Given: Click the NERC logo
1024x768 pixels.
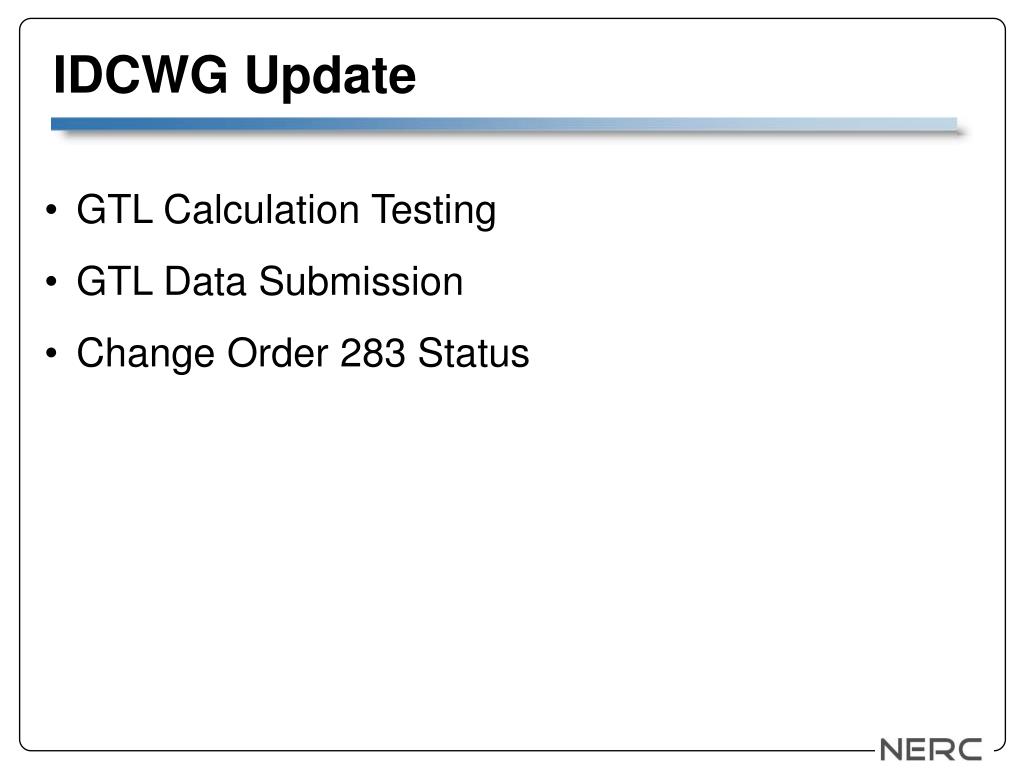Looking at the screenshot, I should [931, 749].
